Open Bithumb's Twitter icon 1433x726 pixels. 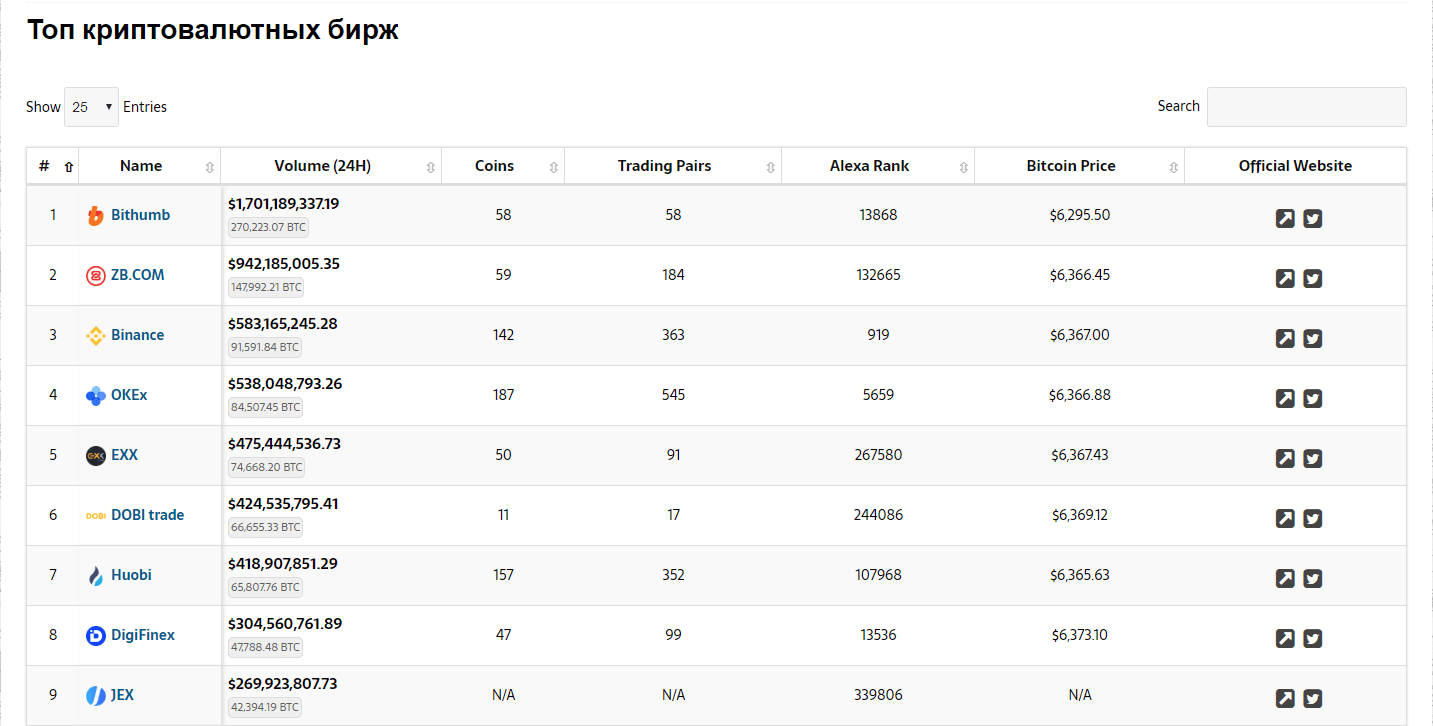point(1313,218)
